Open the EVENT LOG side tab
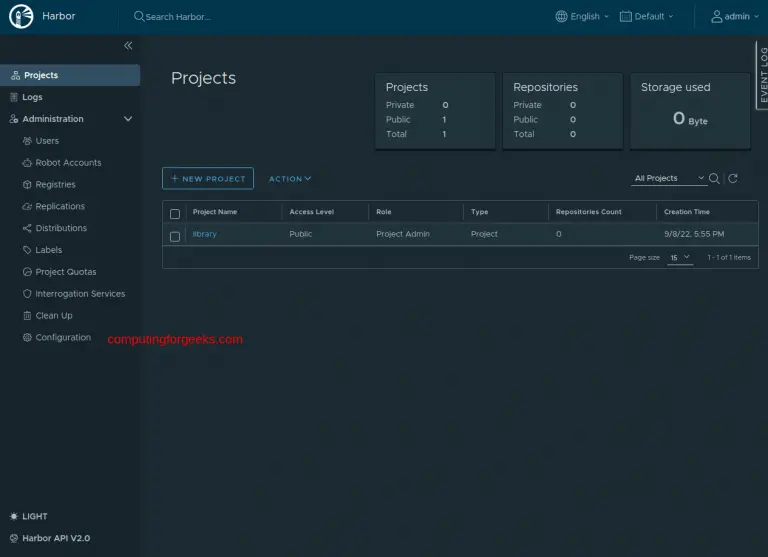This screenshot has height=557, width=768. click(x=762, y=75)
